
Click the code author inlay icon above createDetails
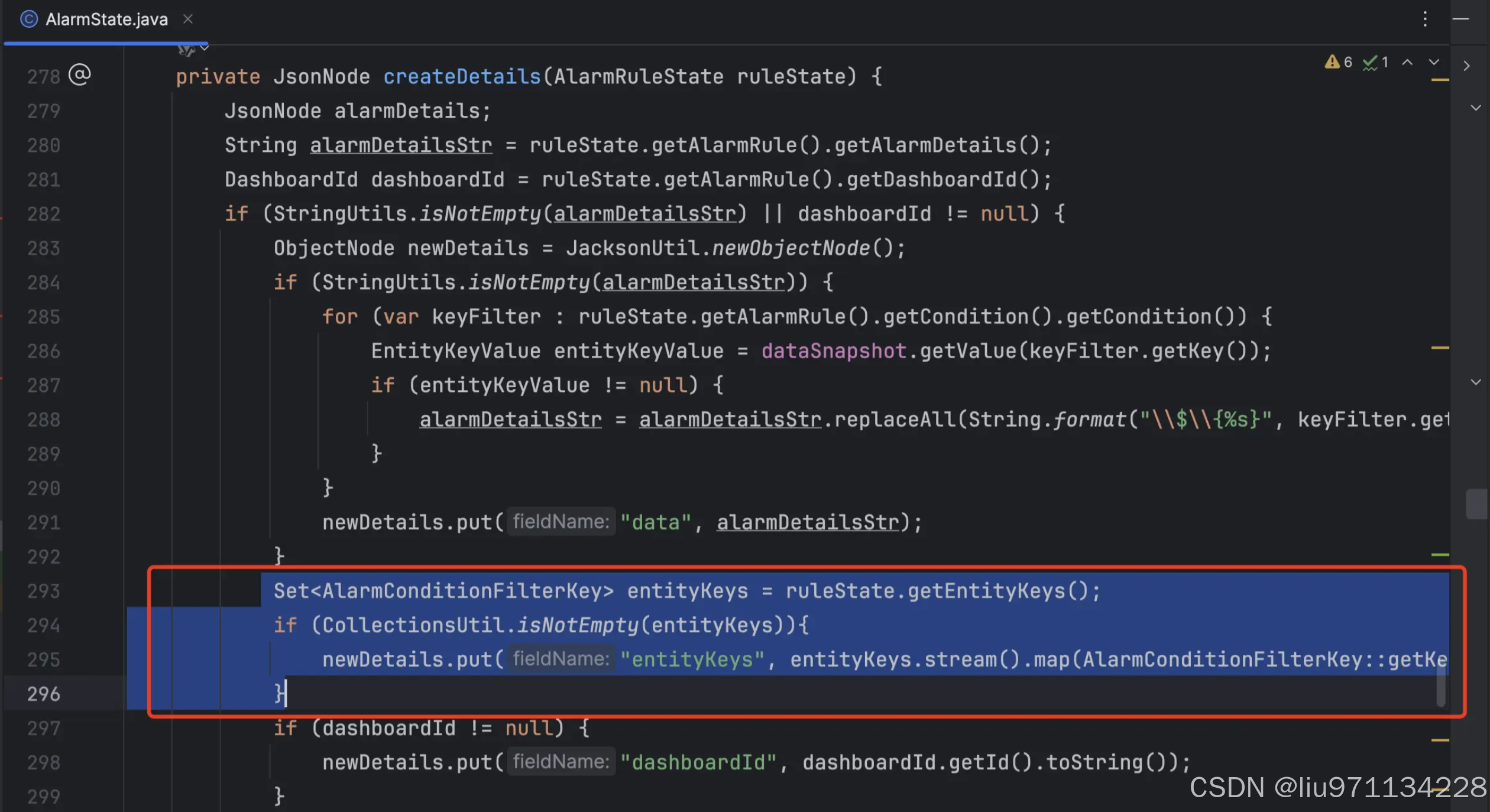pos(186,50)
